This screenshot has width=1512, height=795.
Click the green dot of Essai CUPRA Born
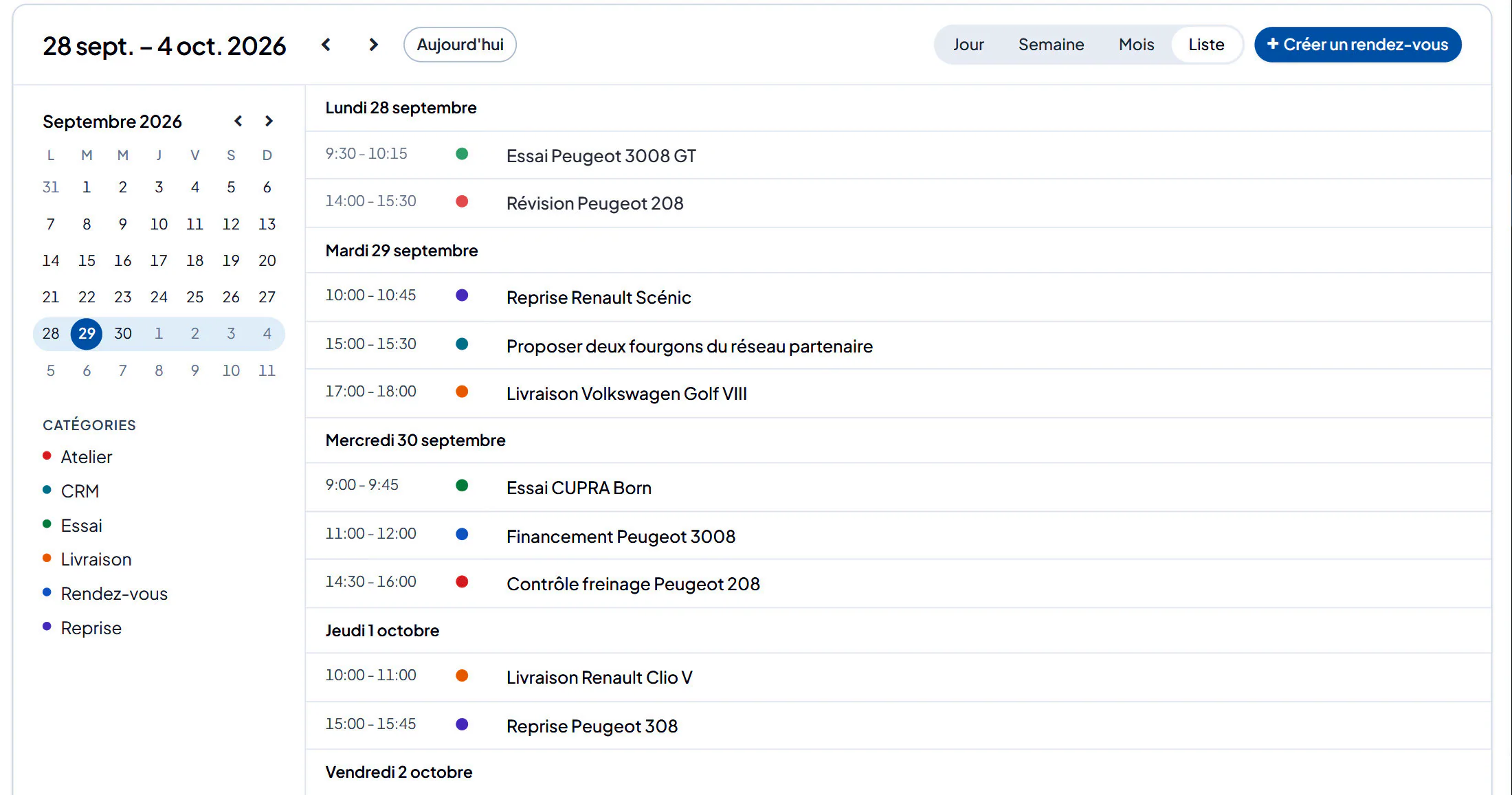point(462,486)
